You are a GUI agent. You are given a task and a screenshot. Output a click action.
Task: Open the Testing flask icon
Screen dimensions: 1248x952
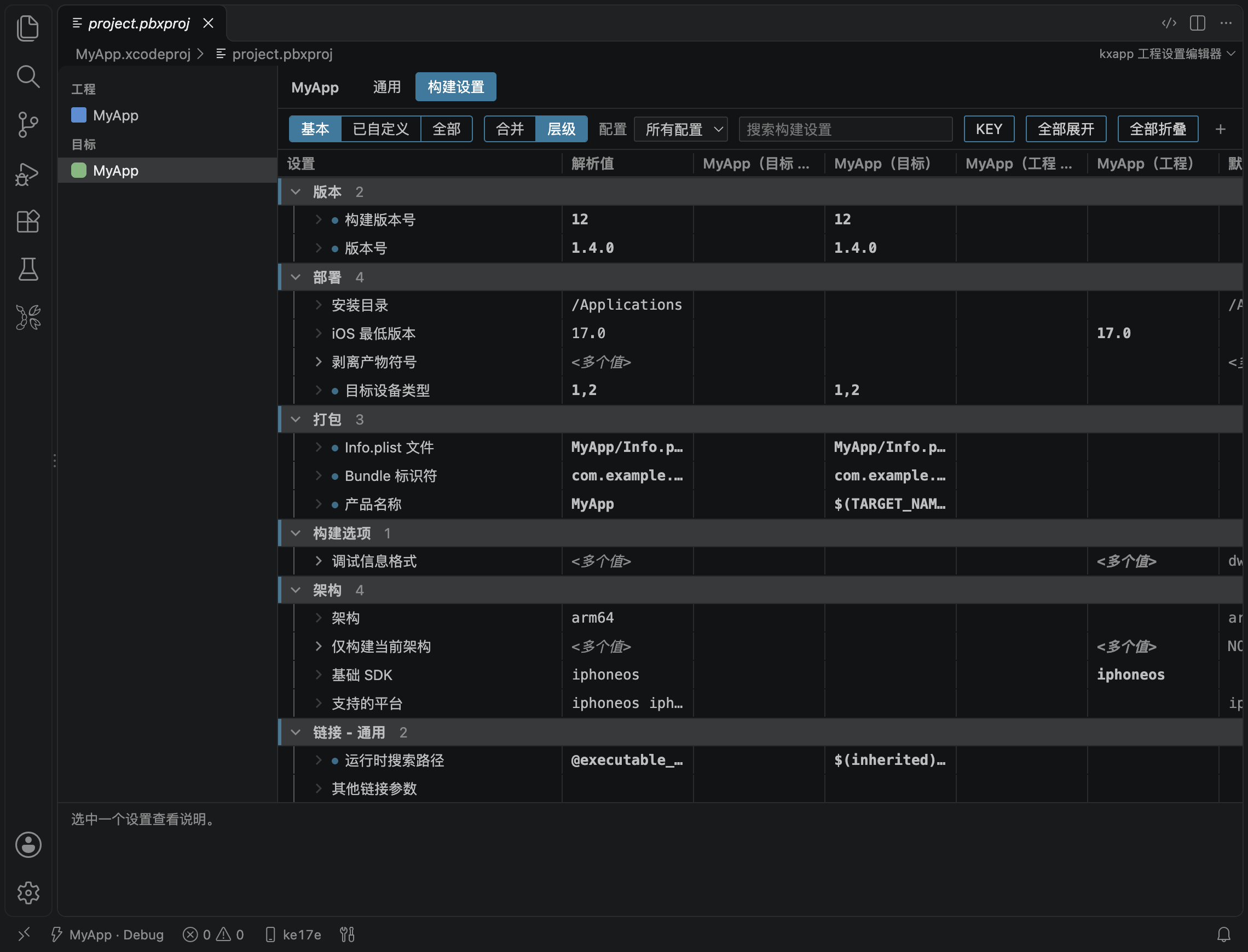pos(28,269)
